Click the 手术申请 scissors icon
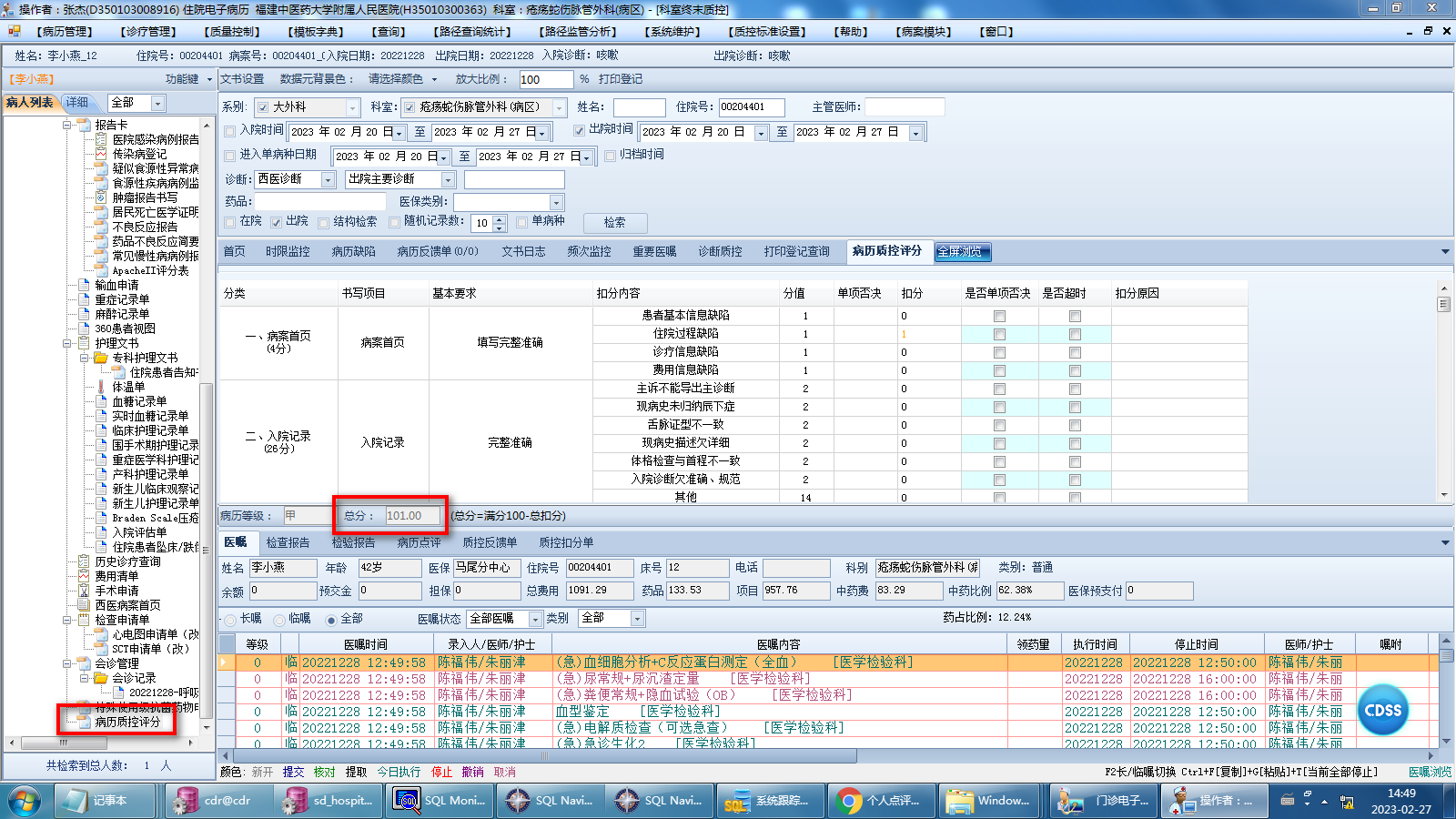1456x819 pixels. point(84,591)
